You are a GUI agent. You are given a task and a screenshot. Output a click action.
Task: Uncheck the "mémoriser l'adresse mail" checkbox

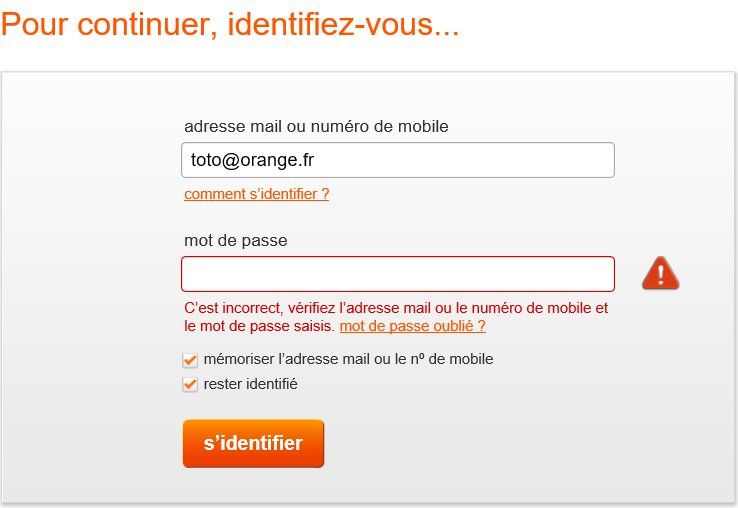(190, 360)
